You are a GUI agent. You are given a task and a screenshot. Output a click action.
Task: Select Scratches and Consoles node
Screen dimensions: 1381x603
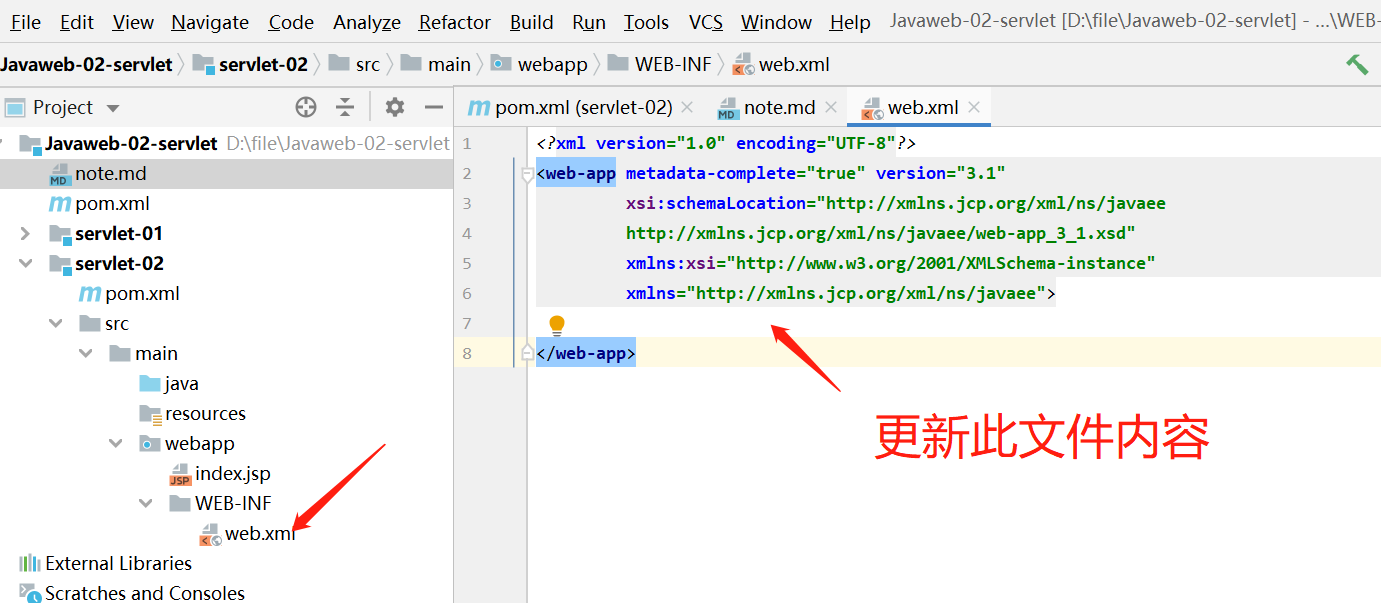tap(145, 593)
